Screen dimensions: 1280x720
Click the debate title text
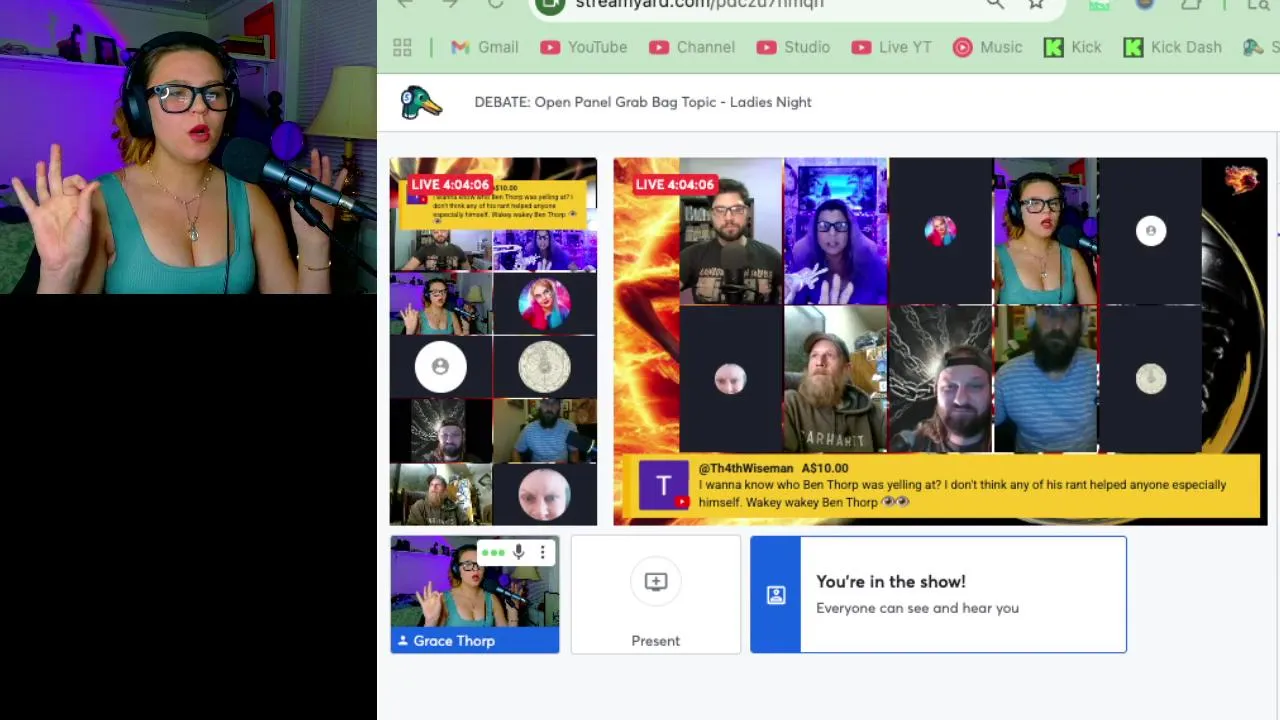pos(643,102)
